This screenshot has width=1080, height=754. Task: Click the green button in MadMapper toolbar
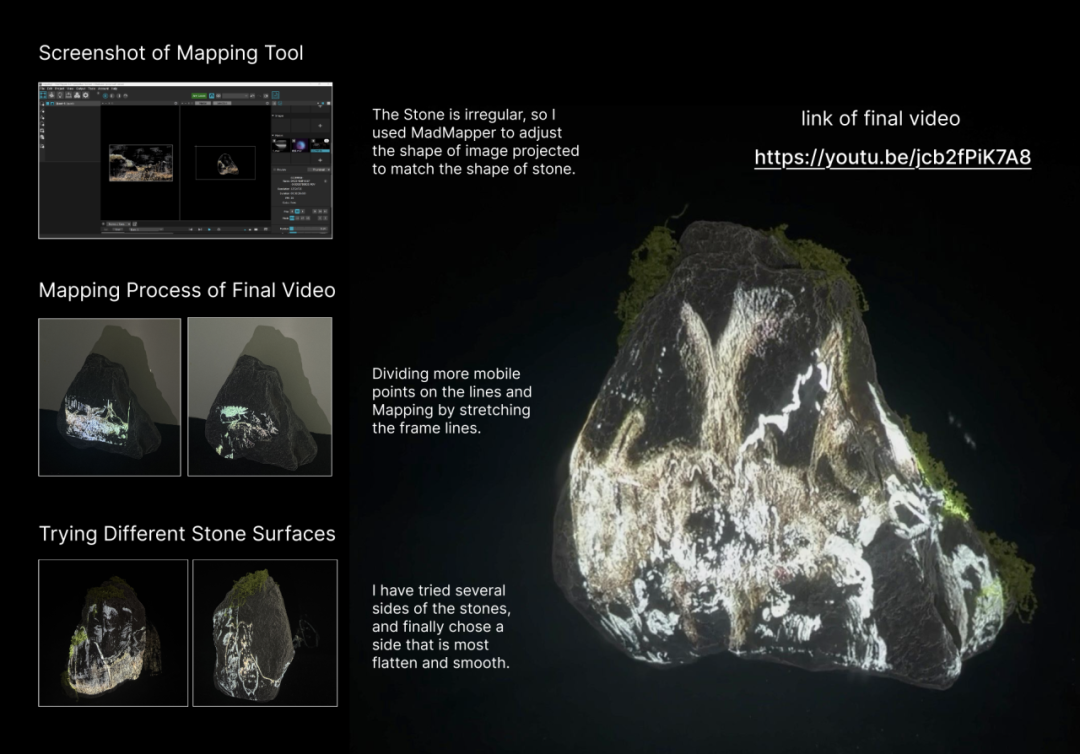pyautogui.click(x=200, y=95)
